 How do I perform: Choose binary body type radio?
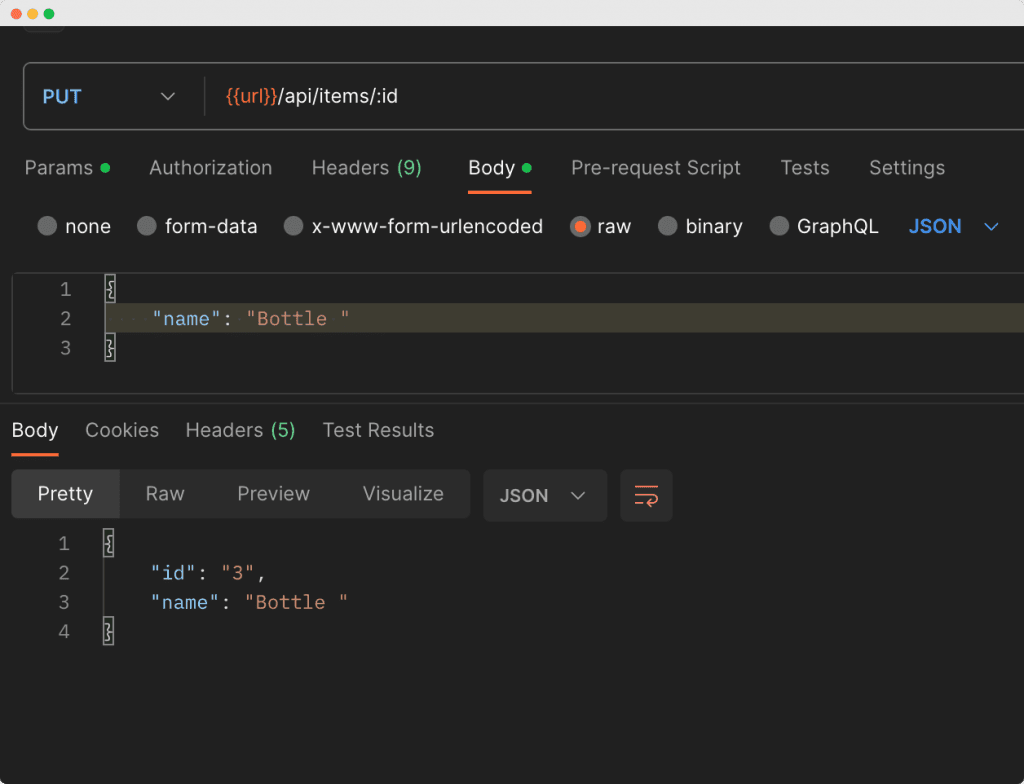667,226
